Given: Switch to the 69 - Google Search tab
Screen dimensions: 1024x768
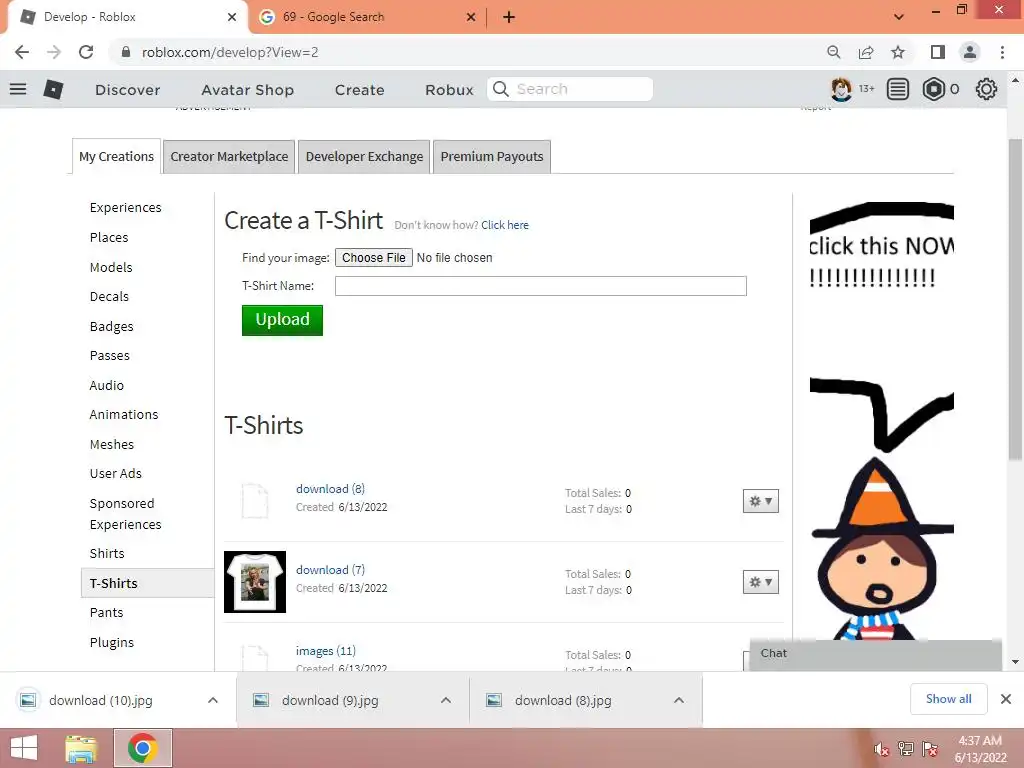Looking at the screenshot, I should (x=368, y=17).
